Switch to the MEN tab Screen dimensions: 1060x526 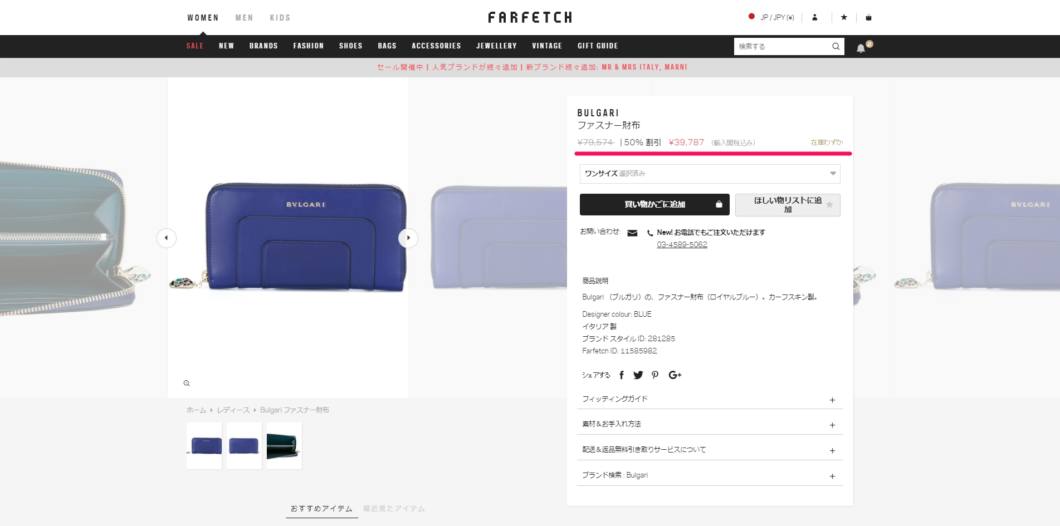pyautogui.click(x=244, y=18)
